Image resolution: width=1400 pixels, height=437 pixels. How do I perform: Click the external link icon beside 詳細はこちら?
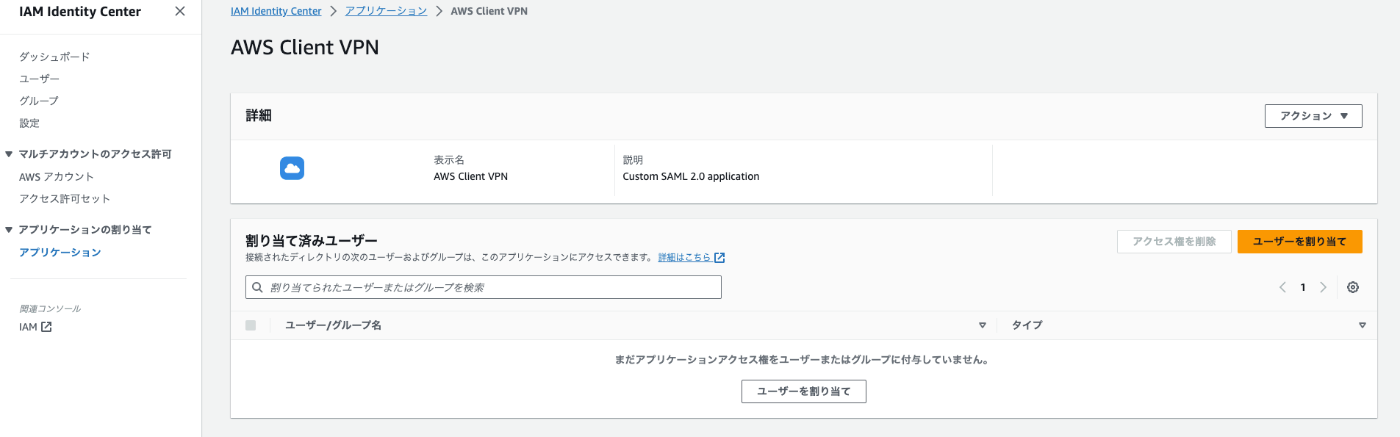pos(720,258)
